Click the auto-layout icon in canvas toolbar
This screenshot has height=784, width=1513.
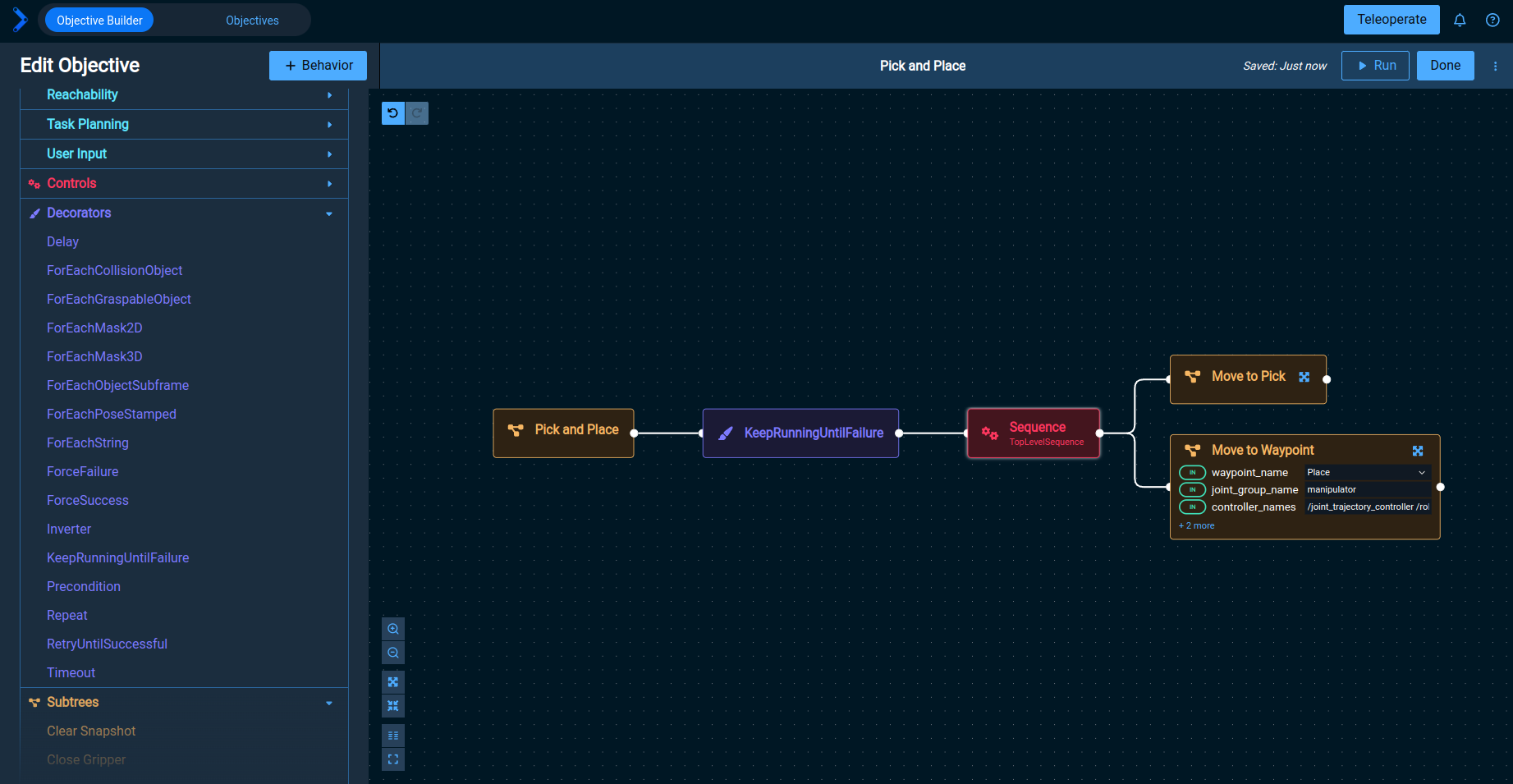(x=393, y=736)
